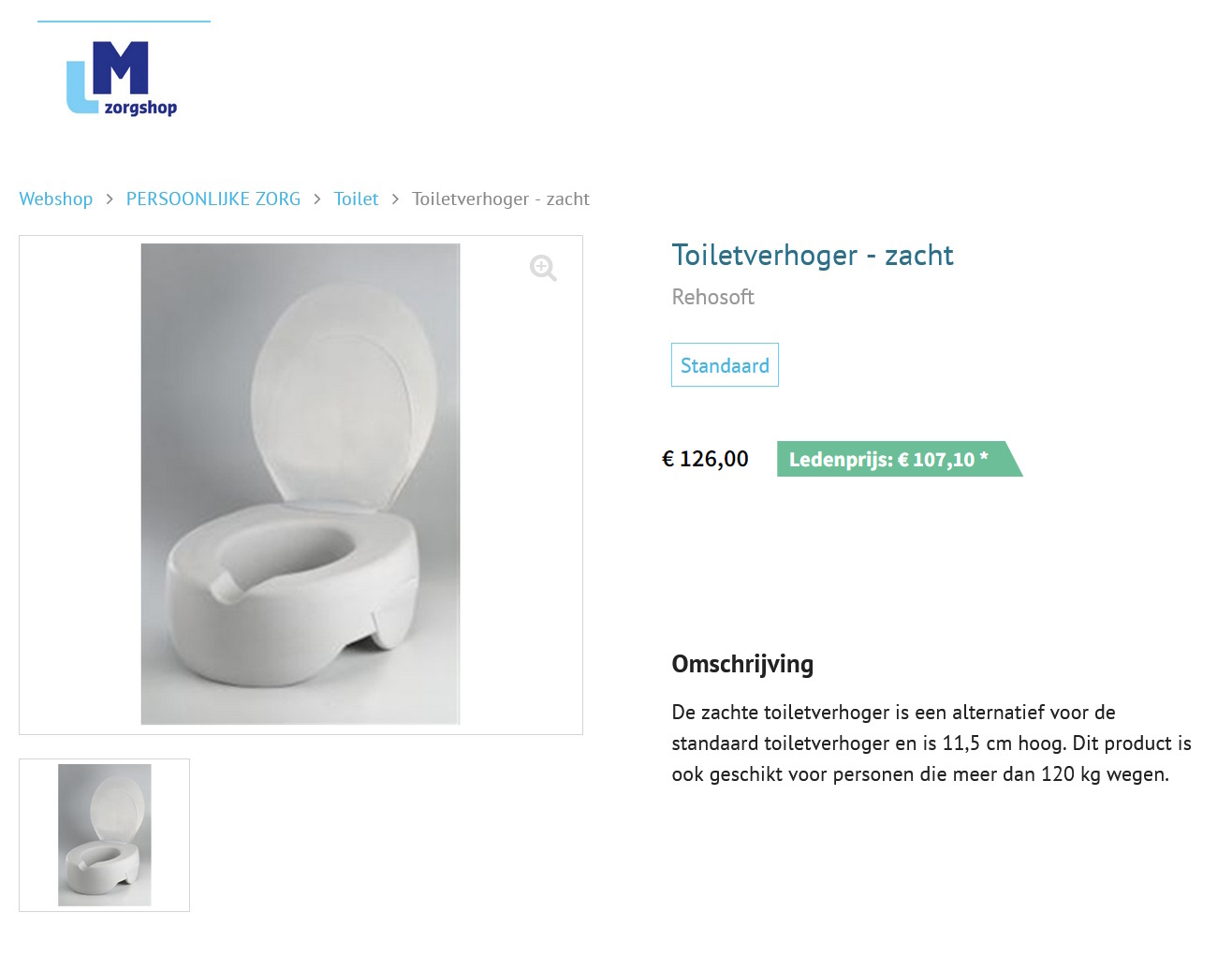Screen dimensions: 1232x957
Task: Click the green Ledenprijs € 107,10 badge
Action: pos(899,459)
